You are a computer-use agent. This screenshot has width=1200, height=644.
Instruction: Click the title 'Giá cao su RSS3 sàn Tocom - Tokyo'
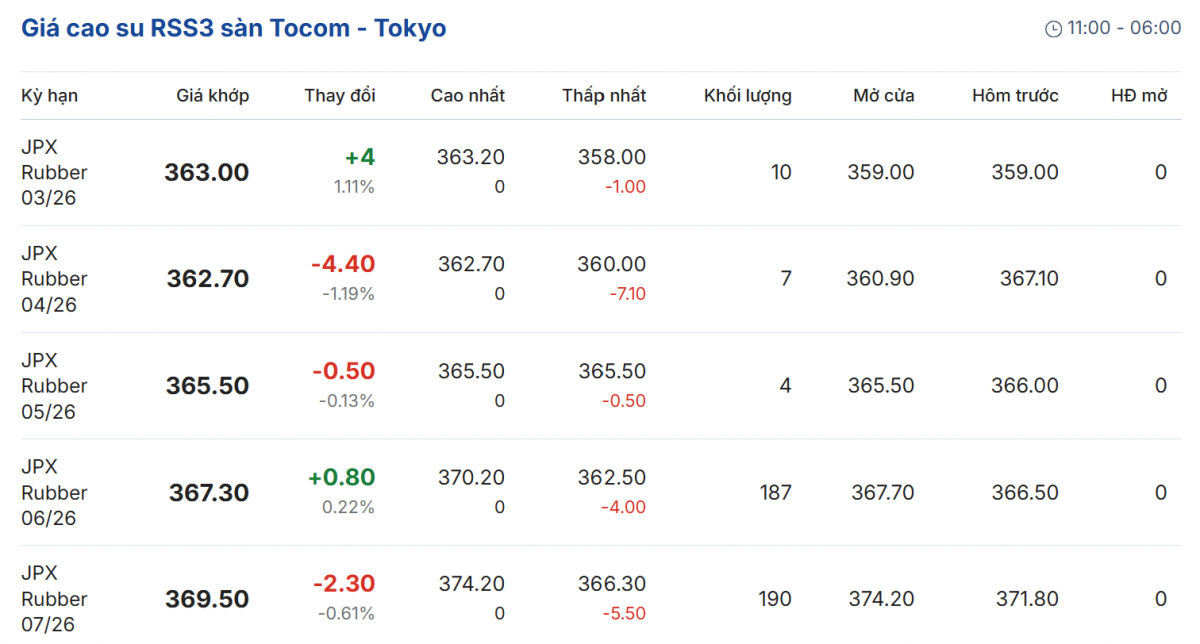[234, 28]
